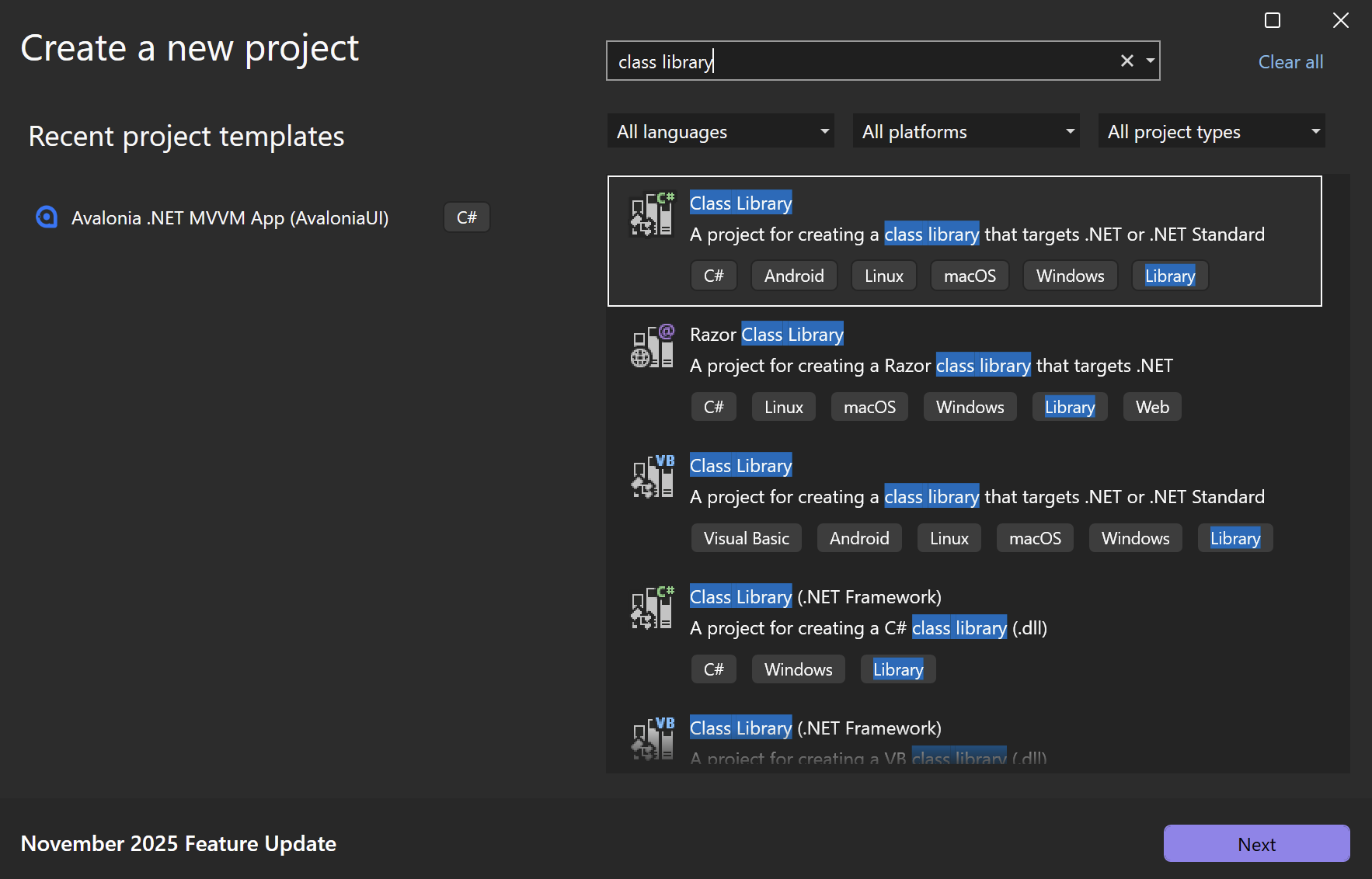Click the Android tag on the Class Library template
Image resolution: width=1372 pixels, height=879 pixels.
(794, 275)
